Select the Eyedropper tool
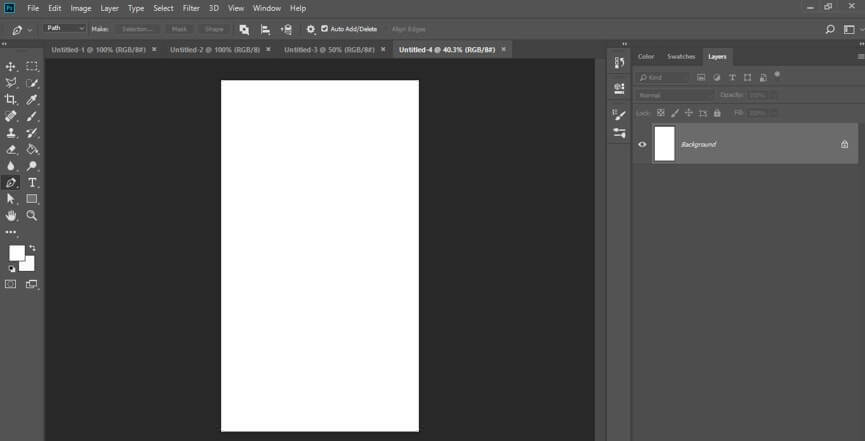865x441 pixels. [32, 100]
